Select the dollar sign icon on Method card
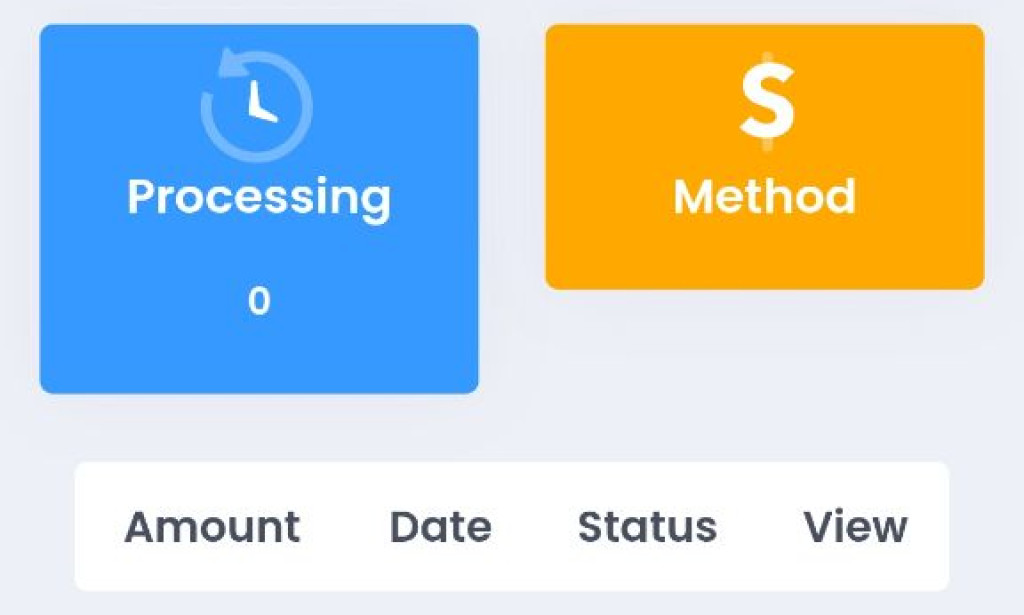Image resolution: width=1024 pixels, height=615 pixels. [x=766, y=100]
